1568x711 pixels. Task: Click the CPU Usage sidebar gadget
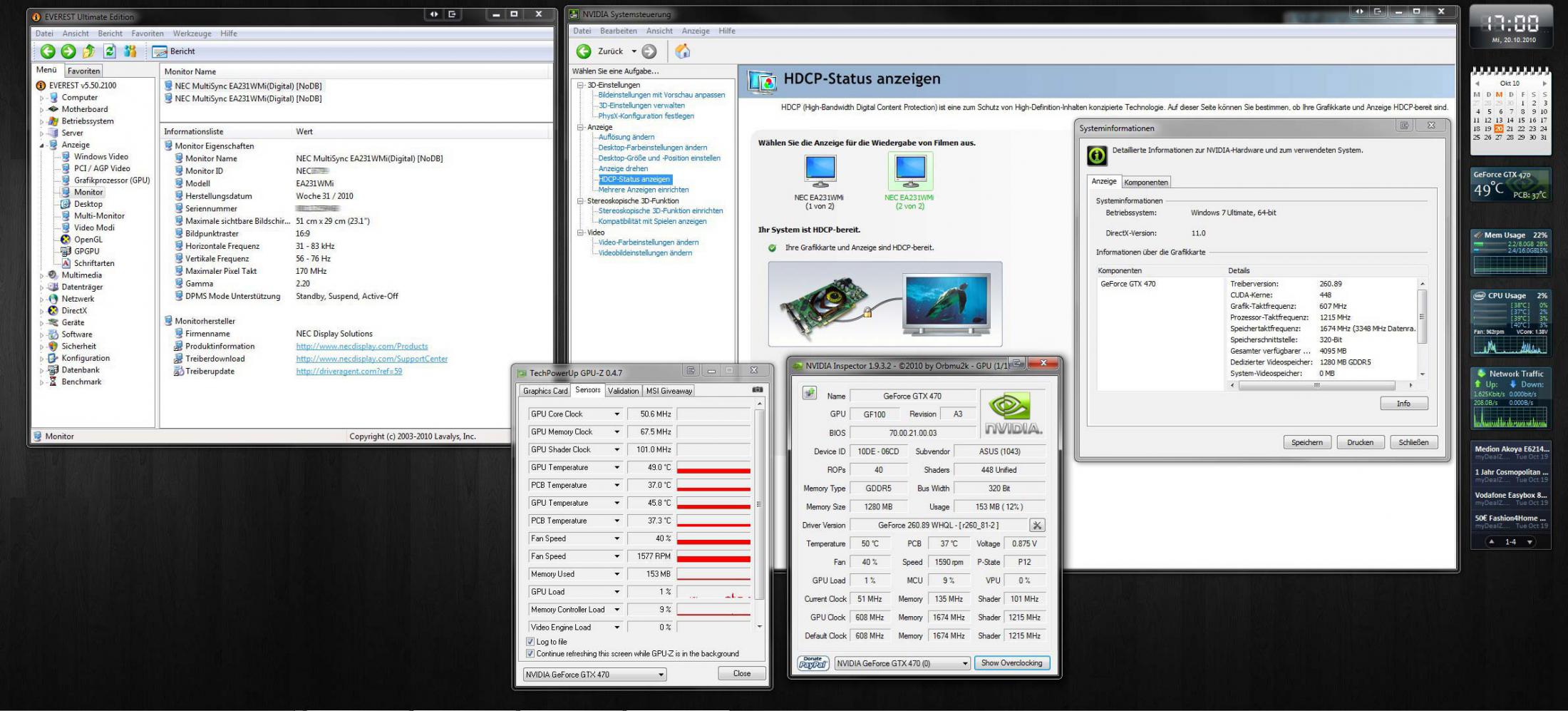click(x=1511, y=323)
